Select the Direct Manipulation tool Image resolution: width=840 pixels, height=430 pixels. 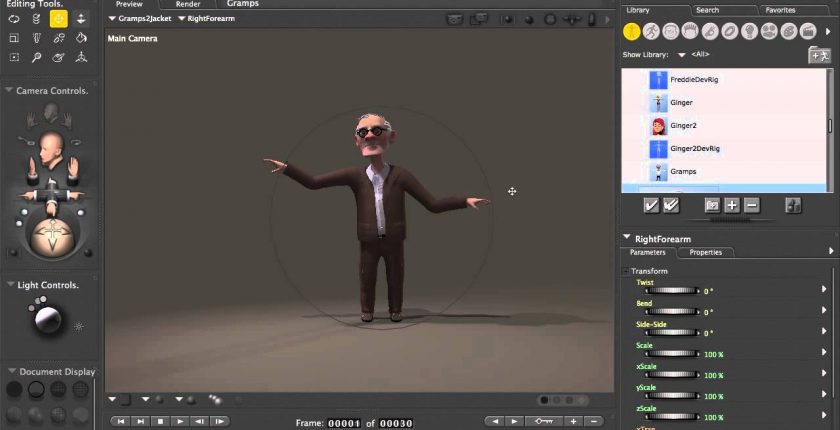pyautogui.click(x=81, y=57)
